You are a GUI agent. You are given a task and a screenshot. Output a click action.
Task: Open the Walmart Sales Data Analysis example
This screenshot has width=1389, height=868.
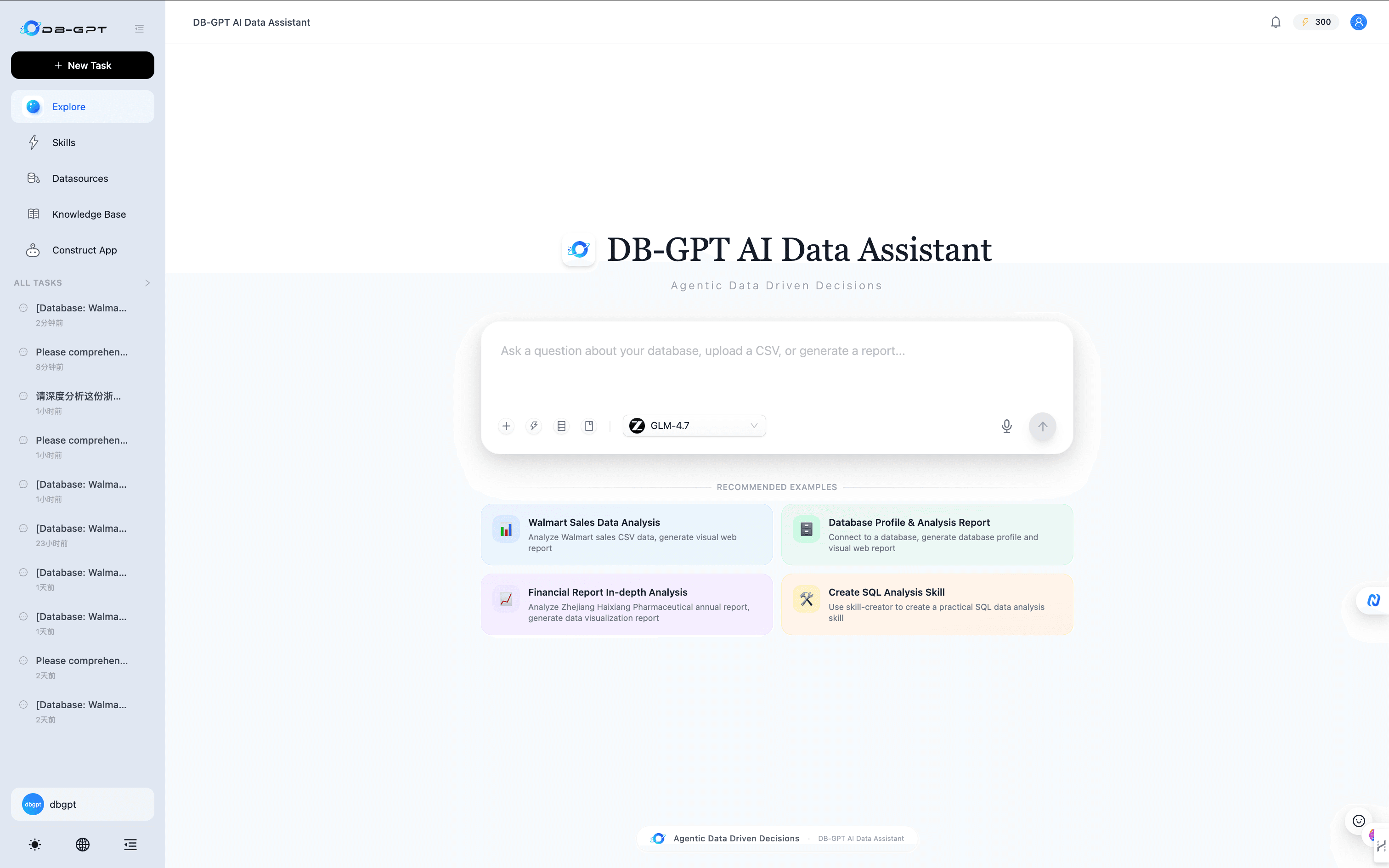pyautogui.click(x=626, y=534)
